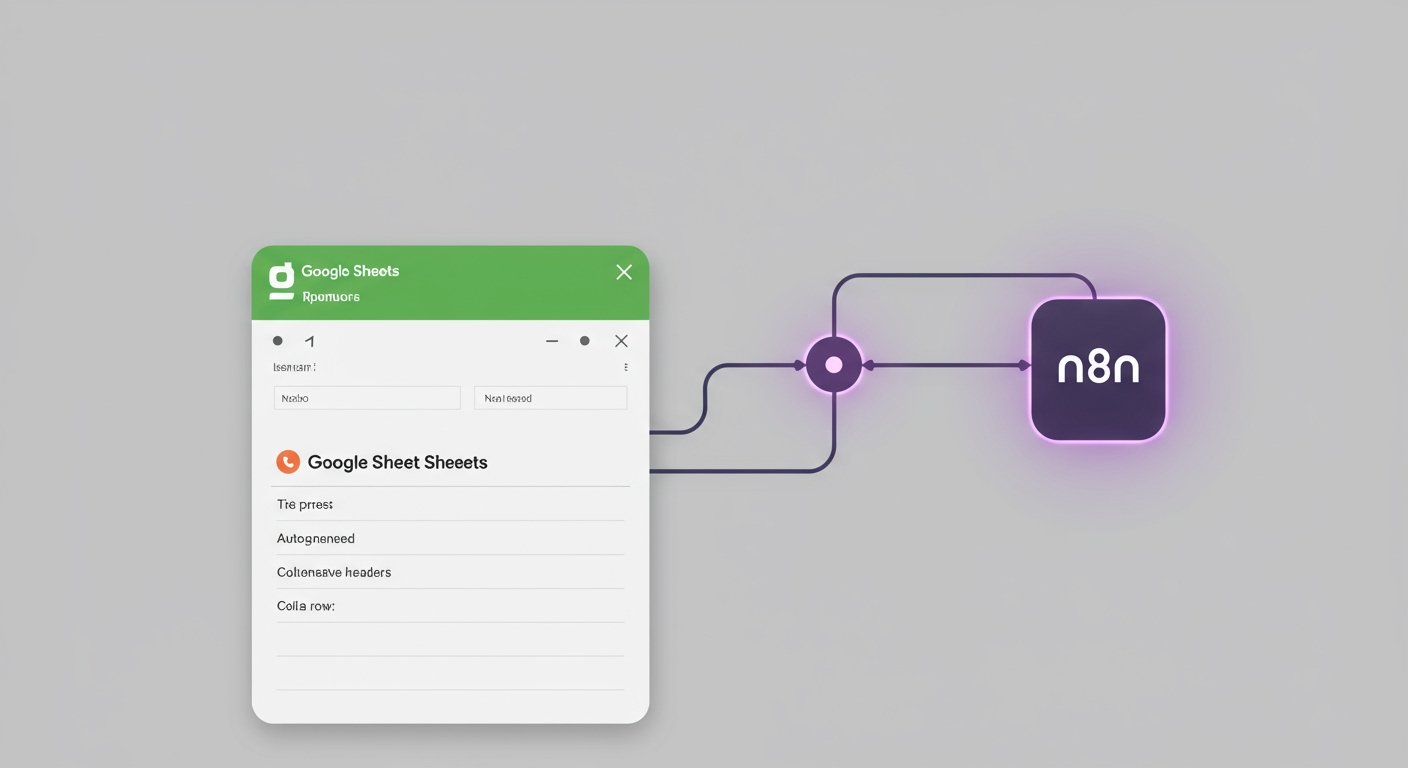Open the vertical dots menu above the input fields

click(x=626, y=367)
